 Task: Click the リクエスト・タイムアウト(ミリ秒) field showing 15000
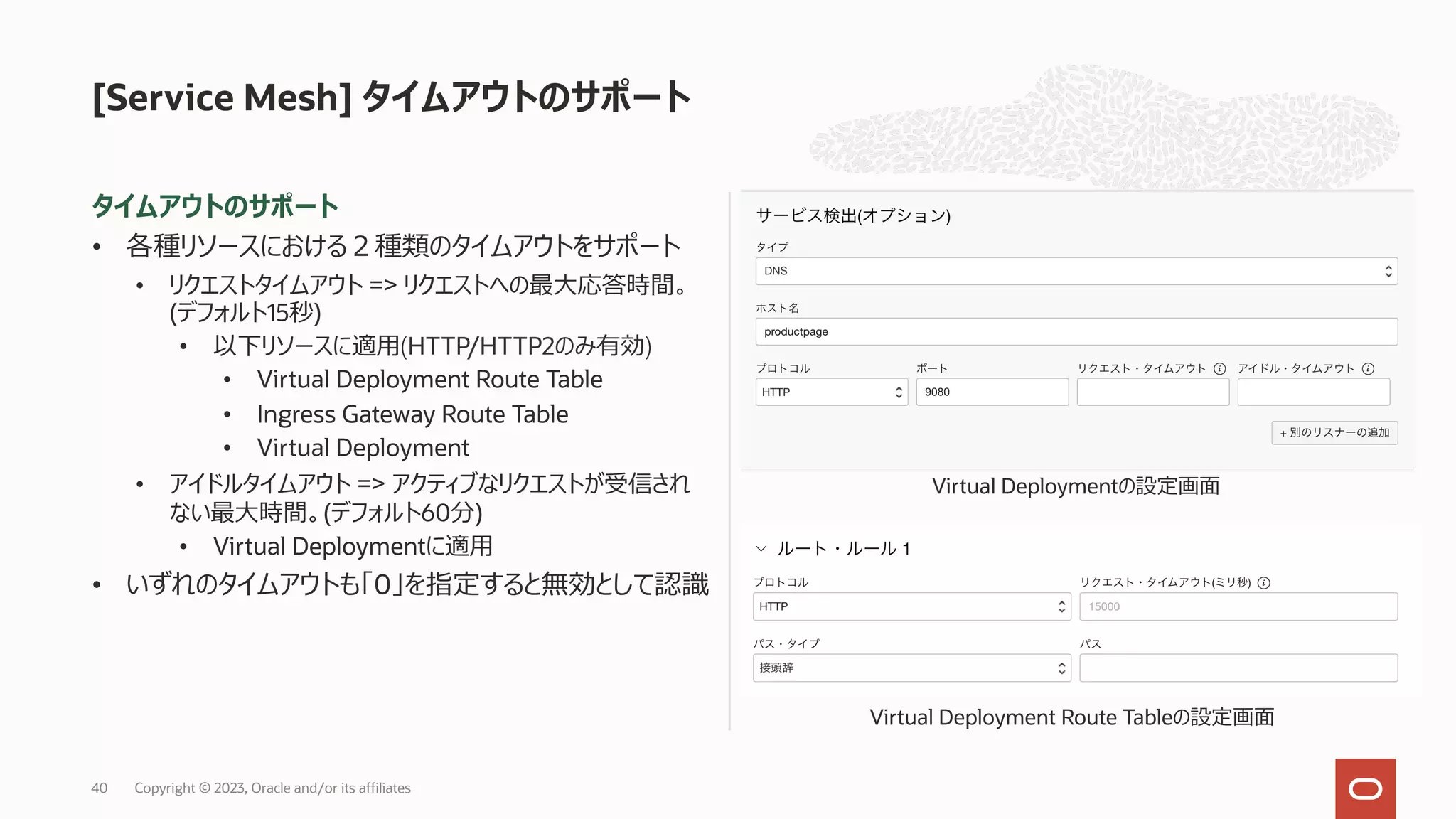pos(1238,606)
